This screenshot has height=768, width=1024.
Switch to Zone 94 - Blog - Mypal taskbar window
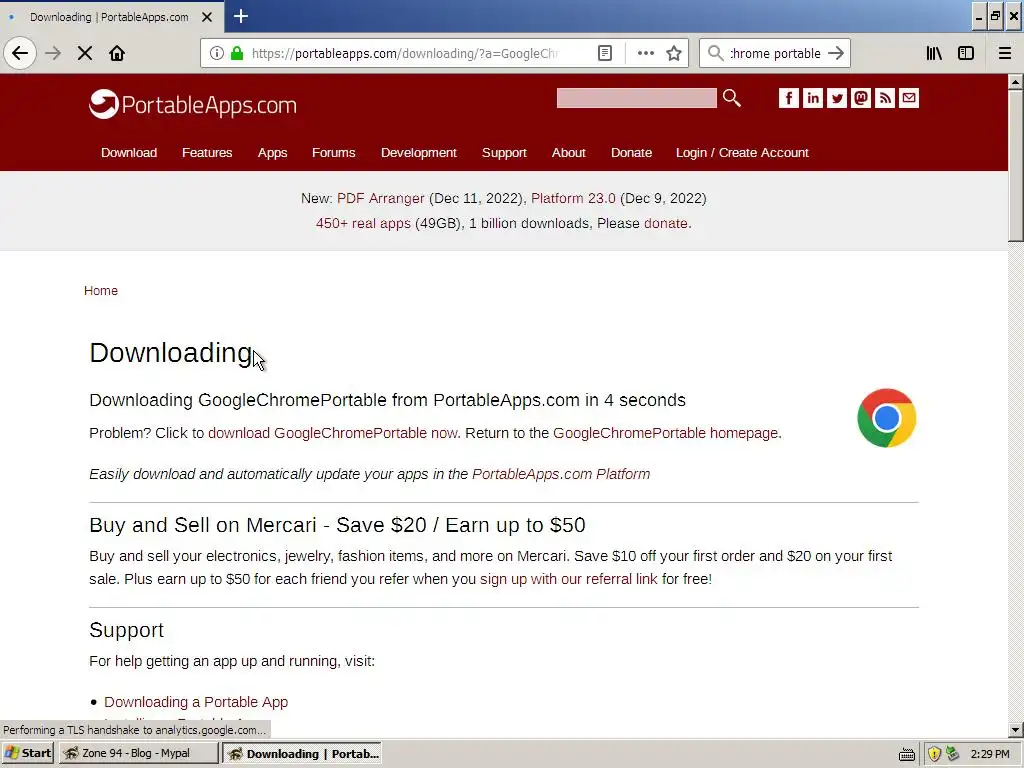click(138, 753)
